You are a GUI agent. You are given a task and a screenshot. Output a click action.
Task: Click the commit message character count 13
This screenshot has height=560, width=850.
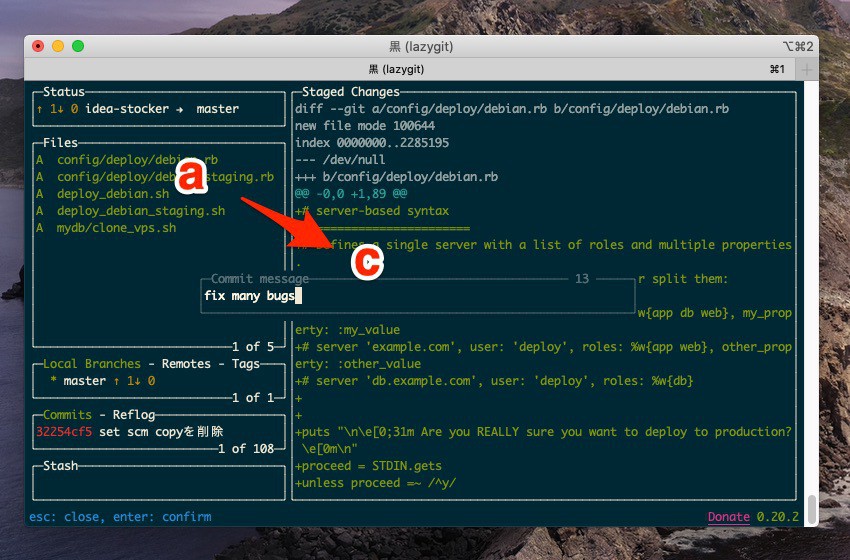582,279
